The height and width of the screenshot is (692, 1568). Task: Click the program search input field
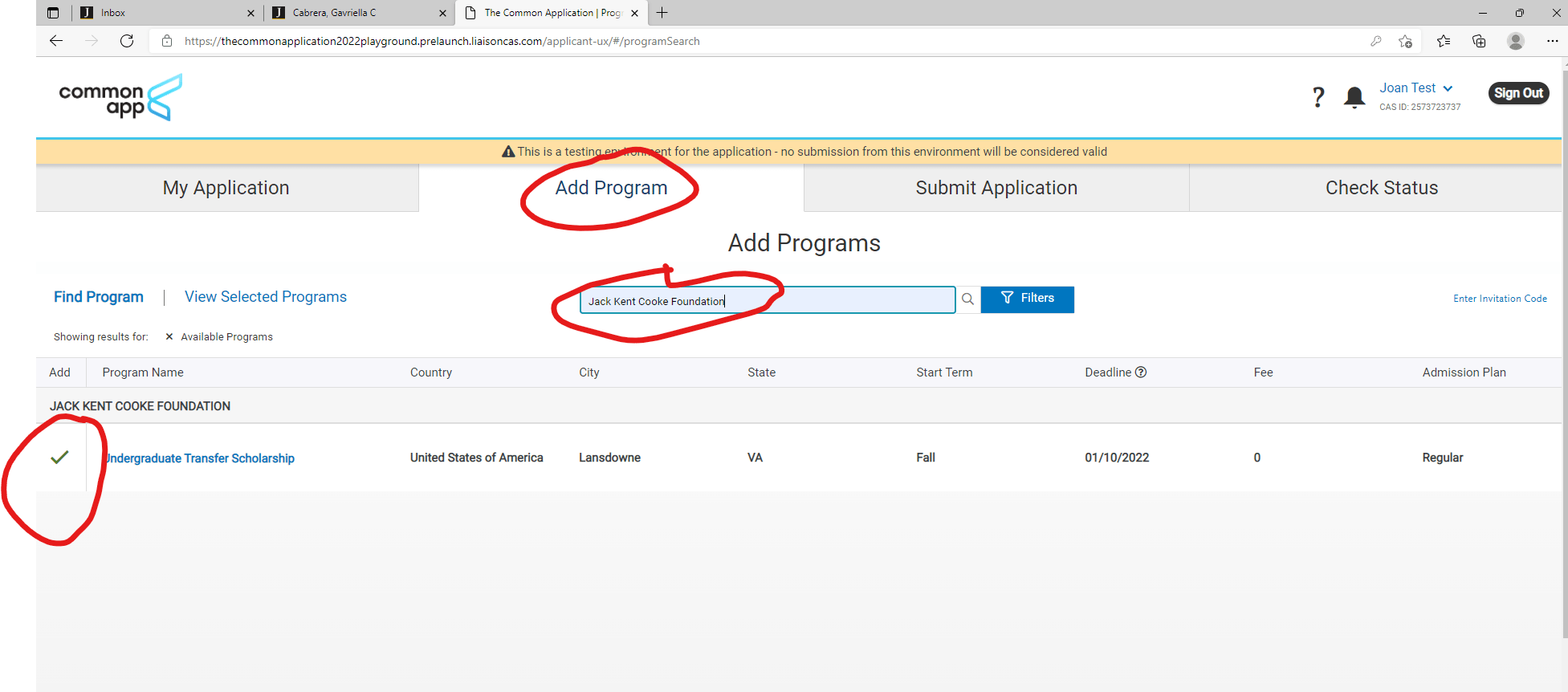[x=768, y=300]
